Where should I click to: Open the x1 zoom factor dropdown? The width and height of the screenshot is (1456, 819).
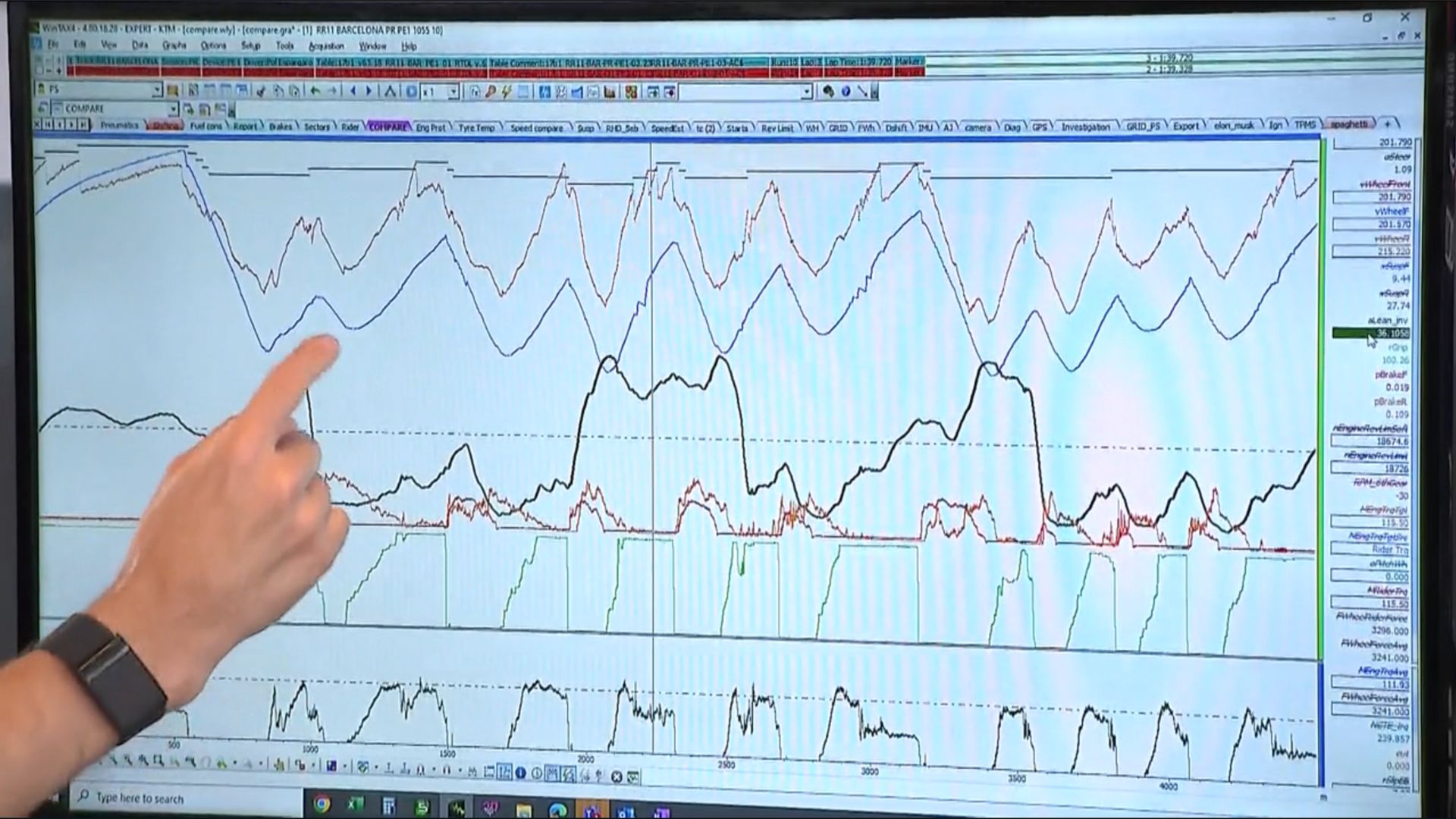(453, 92)
